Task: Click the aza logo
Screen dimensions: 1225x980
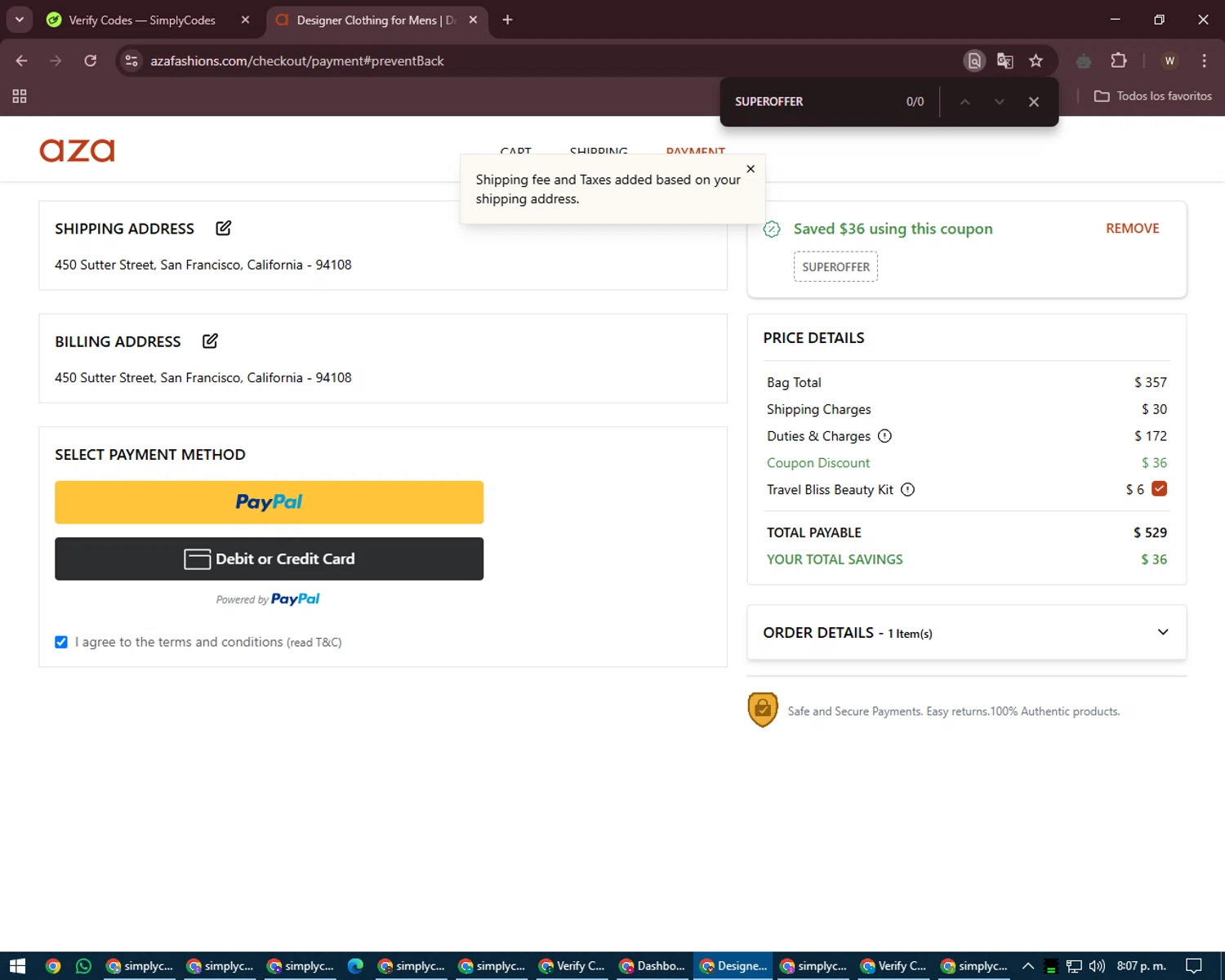Action: click(77, 150)
